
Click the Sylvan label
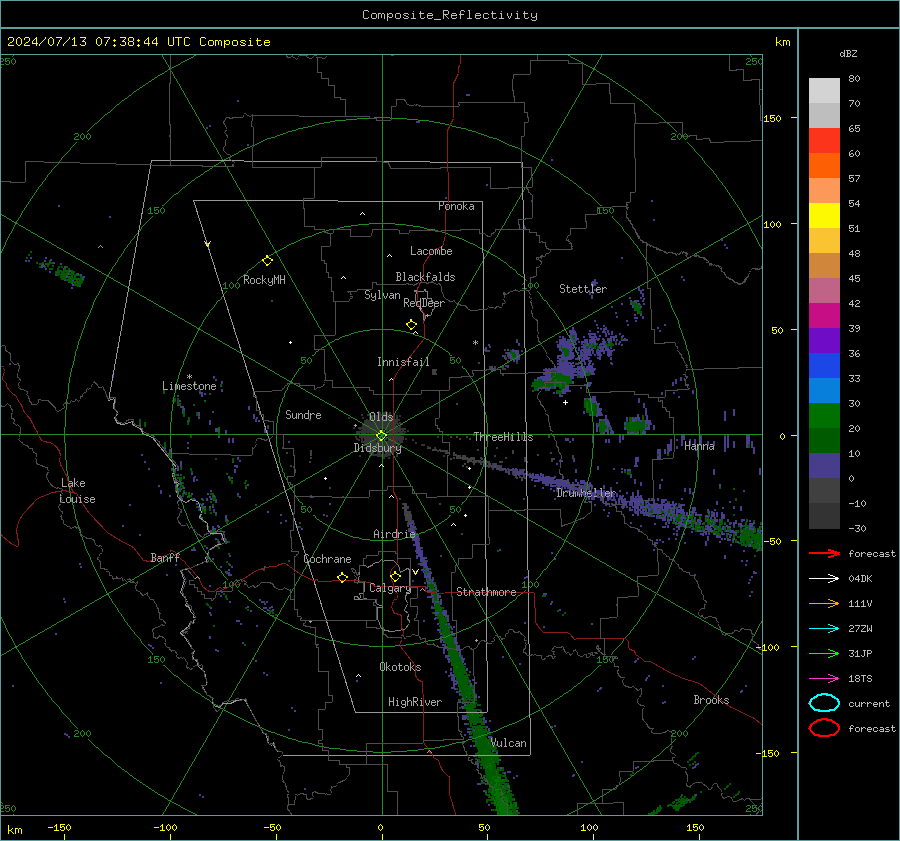tap(382, 295)
